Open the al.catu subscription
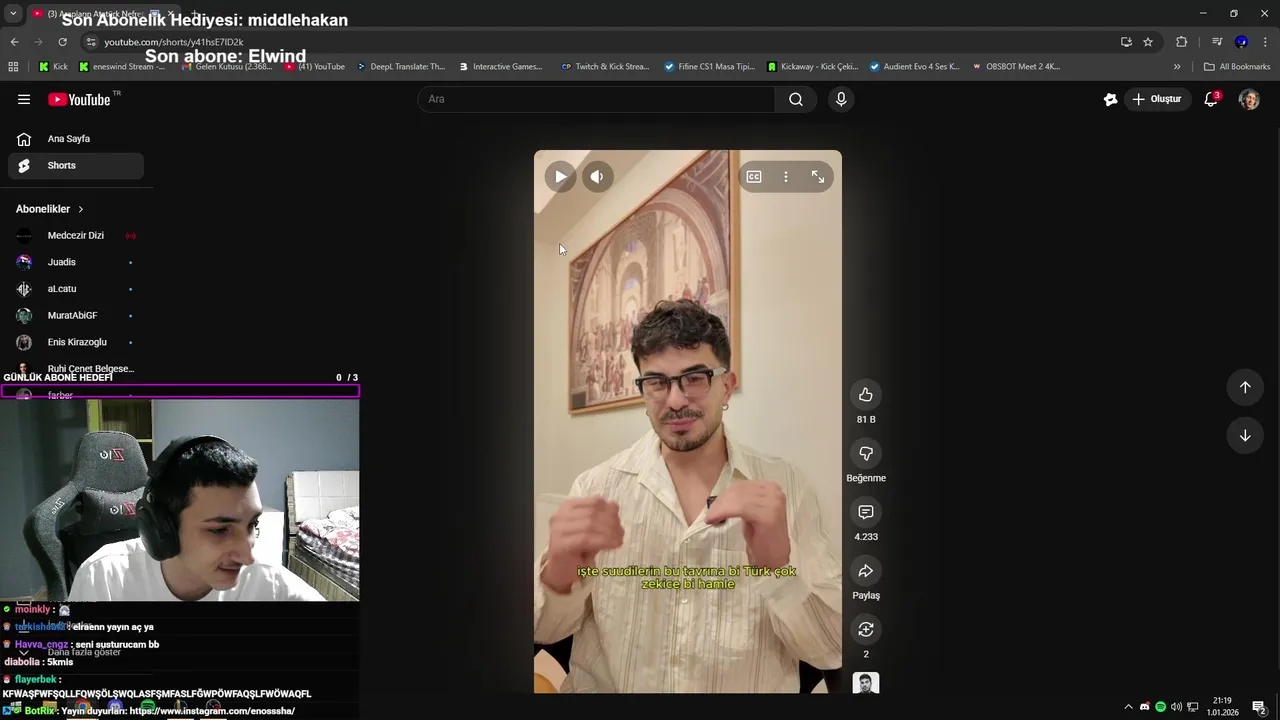 (76, 289)
